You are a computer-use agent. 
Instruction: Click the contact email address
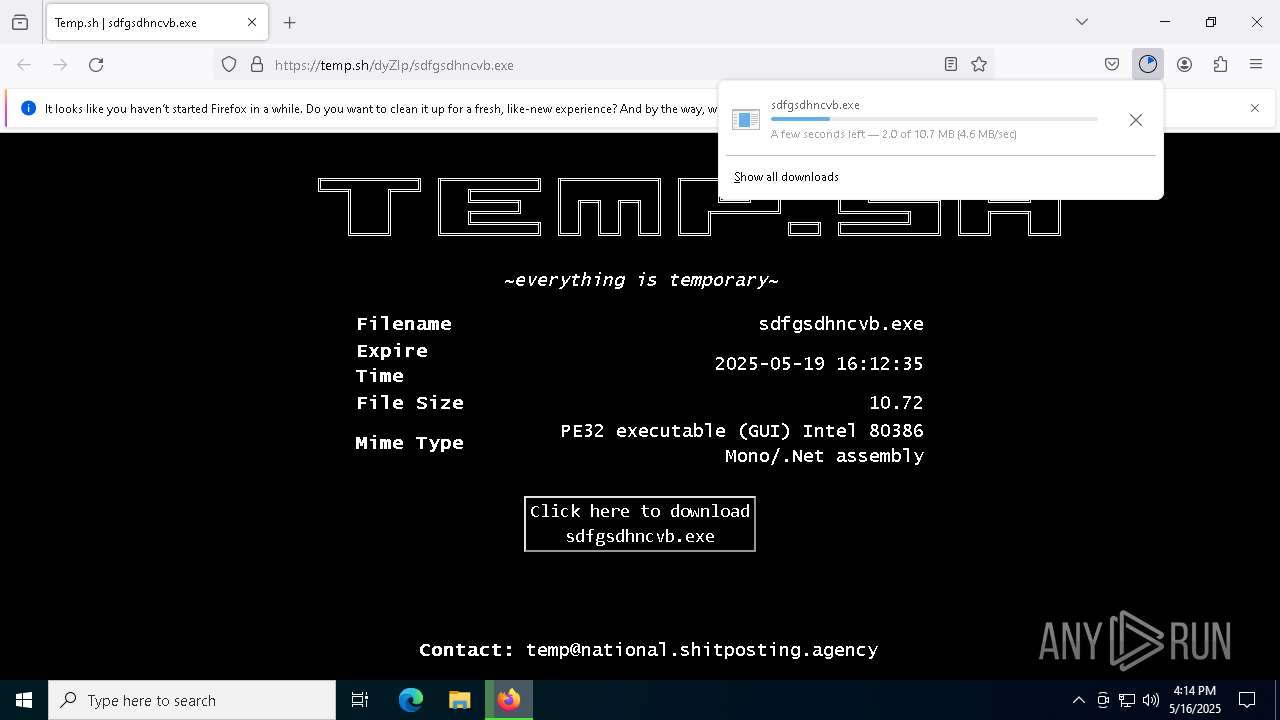(702, 650)
